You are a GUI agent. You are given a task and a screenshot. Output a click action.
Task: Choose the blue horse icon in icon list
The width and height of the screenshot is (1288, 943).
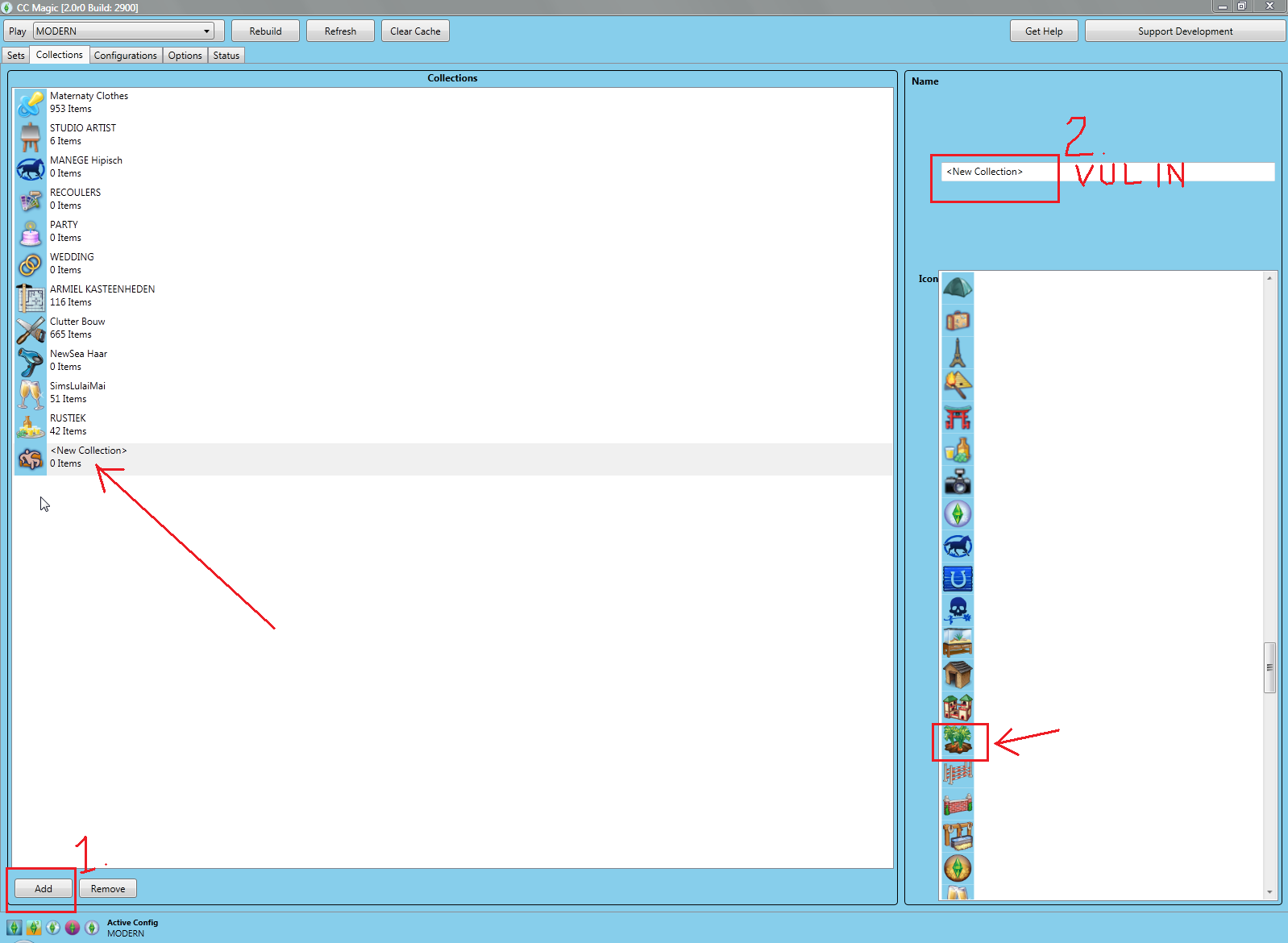[958, 546]
